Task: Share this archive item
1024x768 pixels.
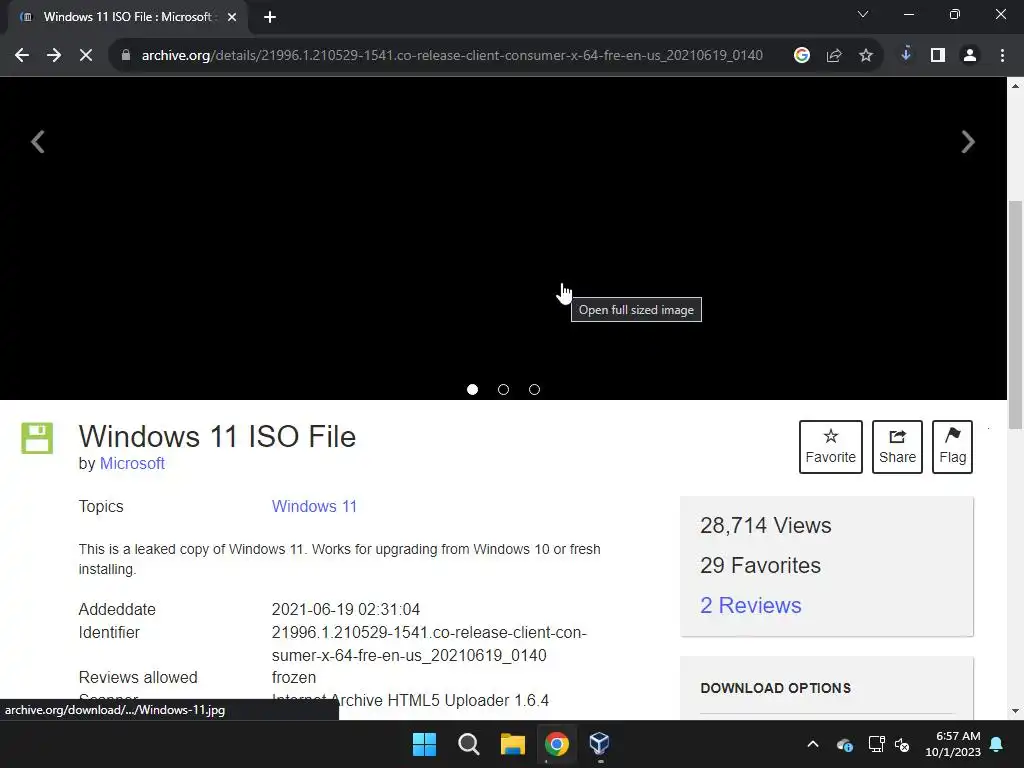Action: (897, 447)
